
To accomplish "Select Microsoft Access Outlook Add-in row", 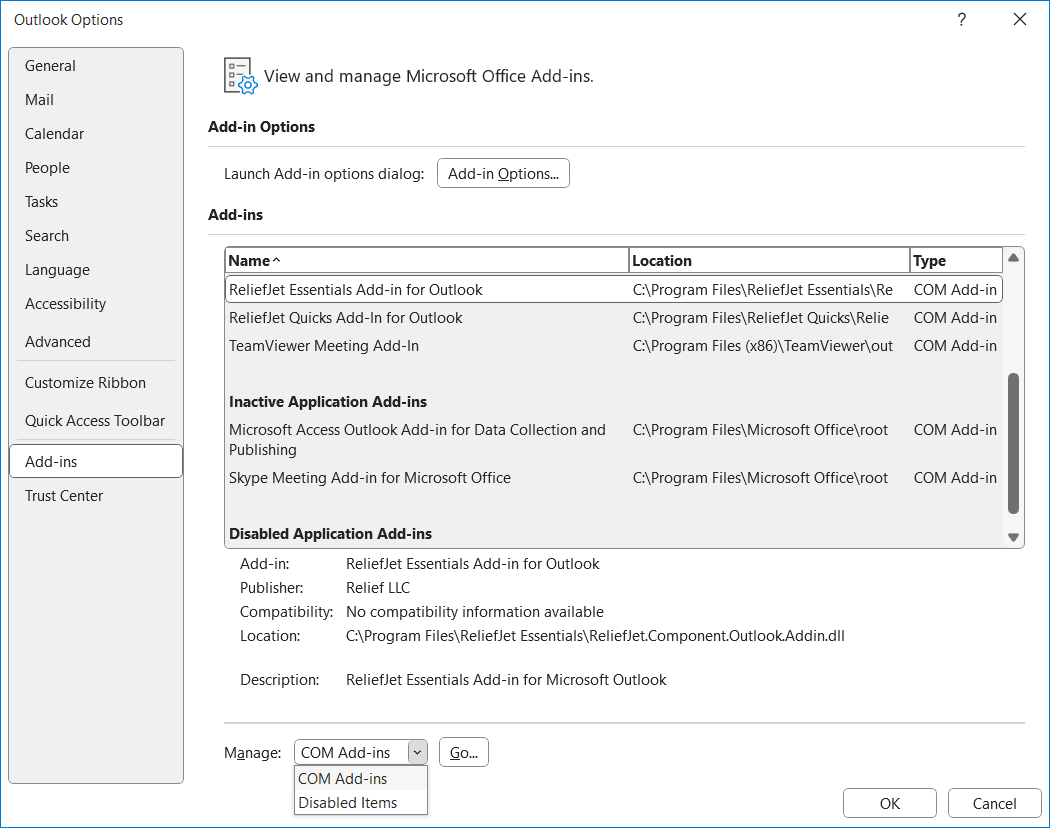I will point(613,439).
